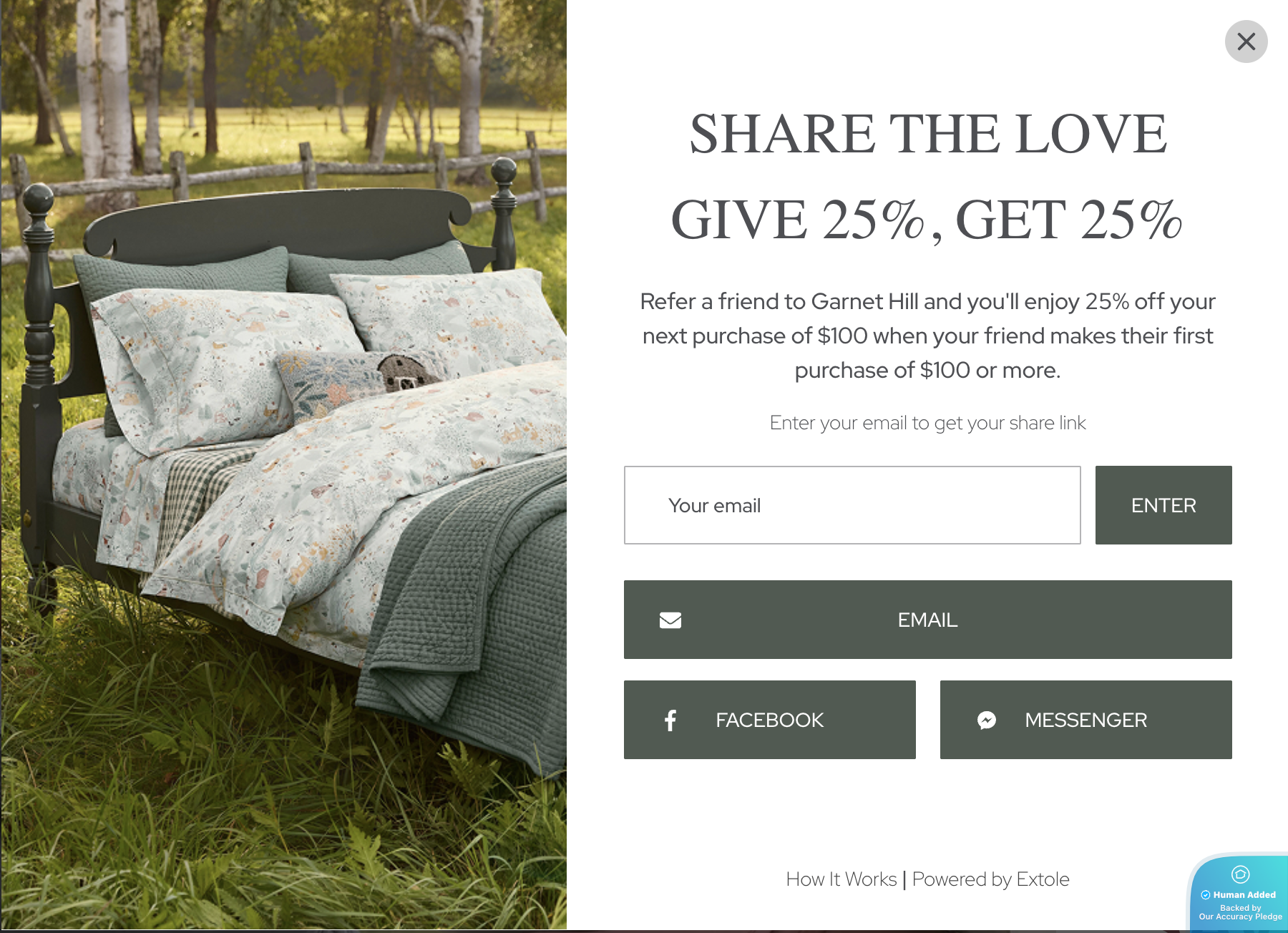Click the envelope icon on EMAIL button

(x=670, y=620)
